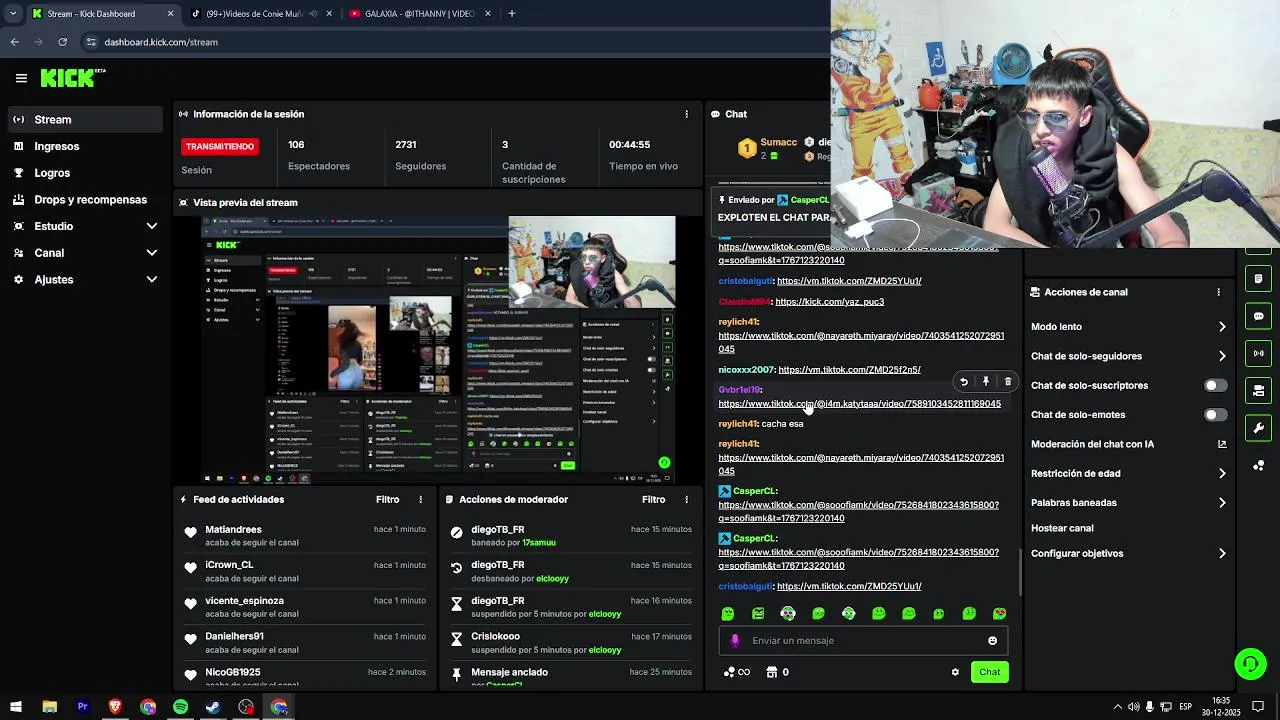Delete the Gvbr1el19 chat message
The height and width of the screenshot is (720, 1280).
1008,382
